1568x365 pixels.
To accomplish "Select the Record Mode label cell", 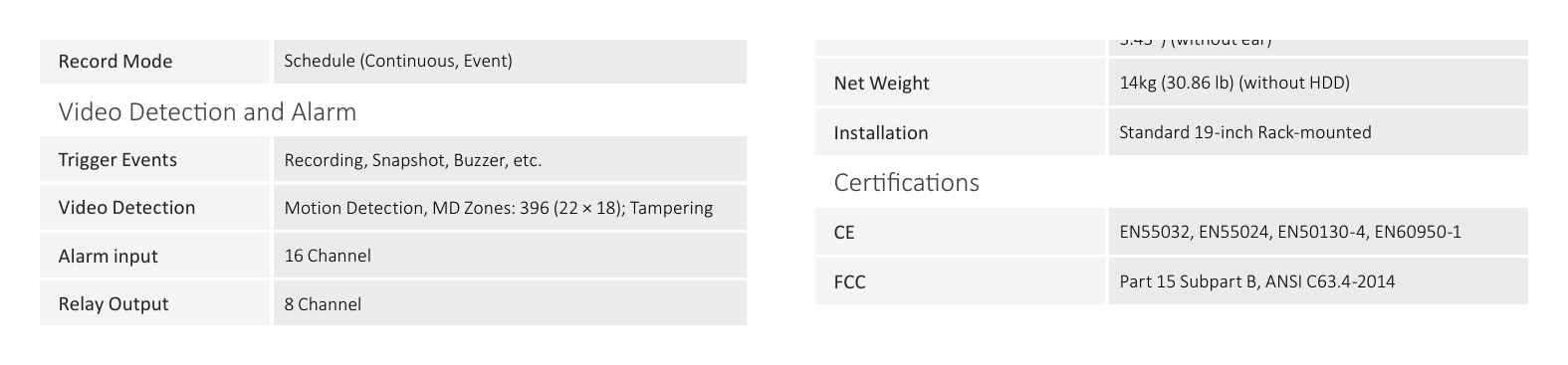I will (154, 62).
